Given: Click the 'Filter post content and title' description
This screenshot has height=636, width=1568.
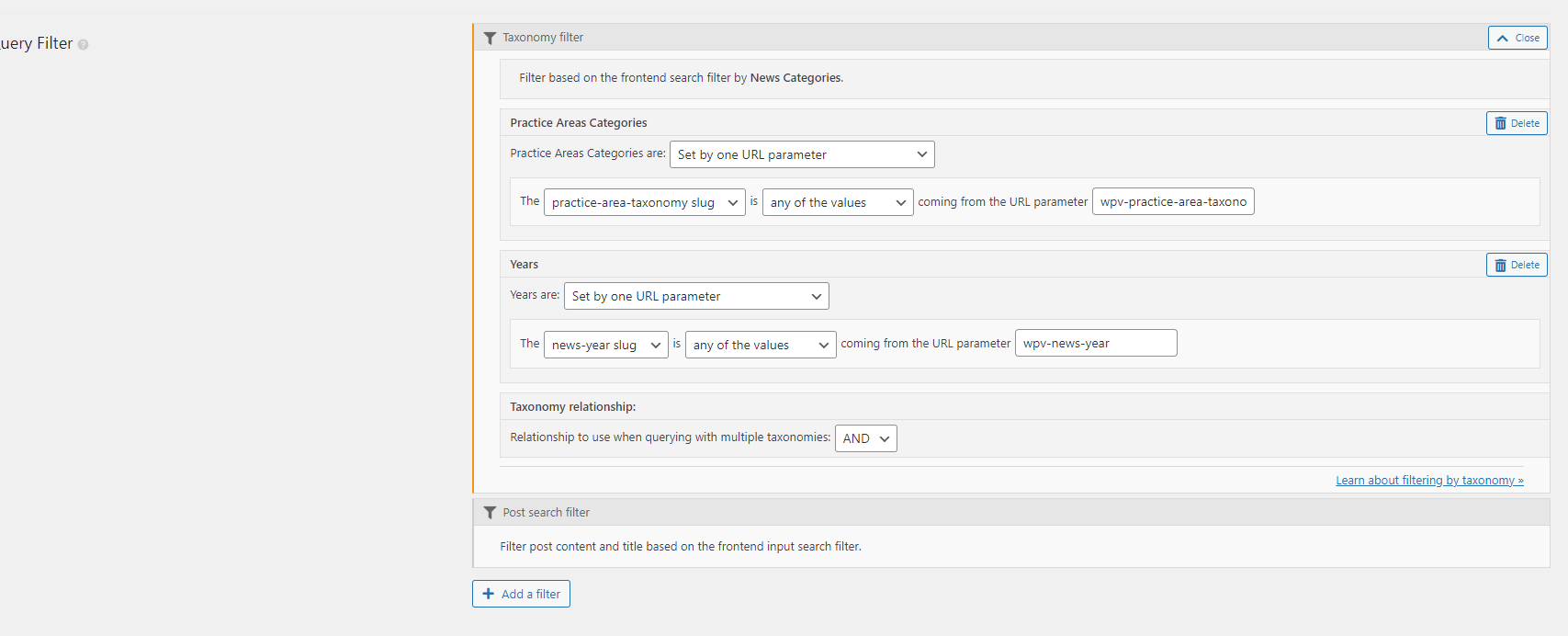Looking at the screenshot, I should [681, 547].
